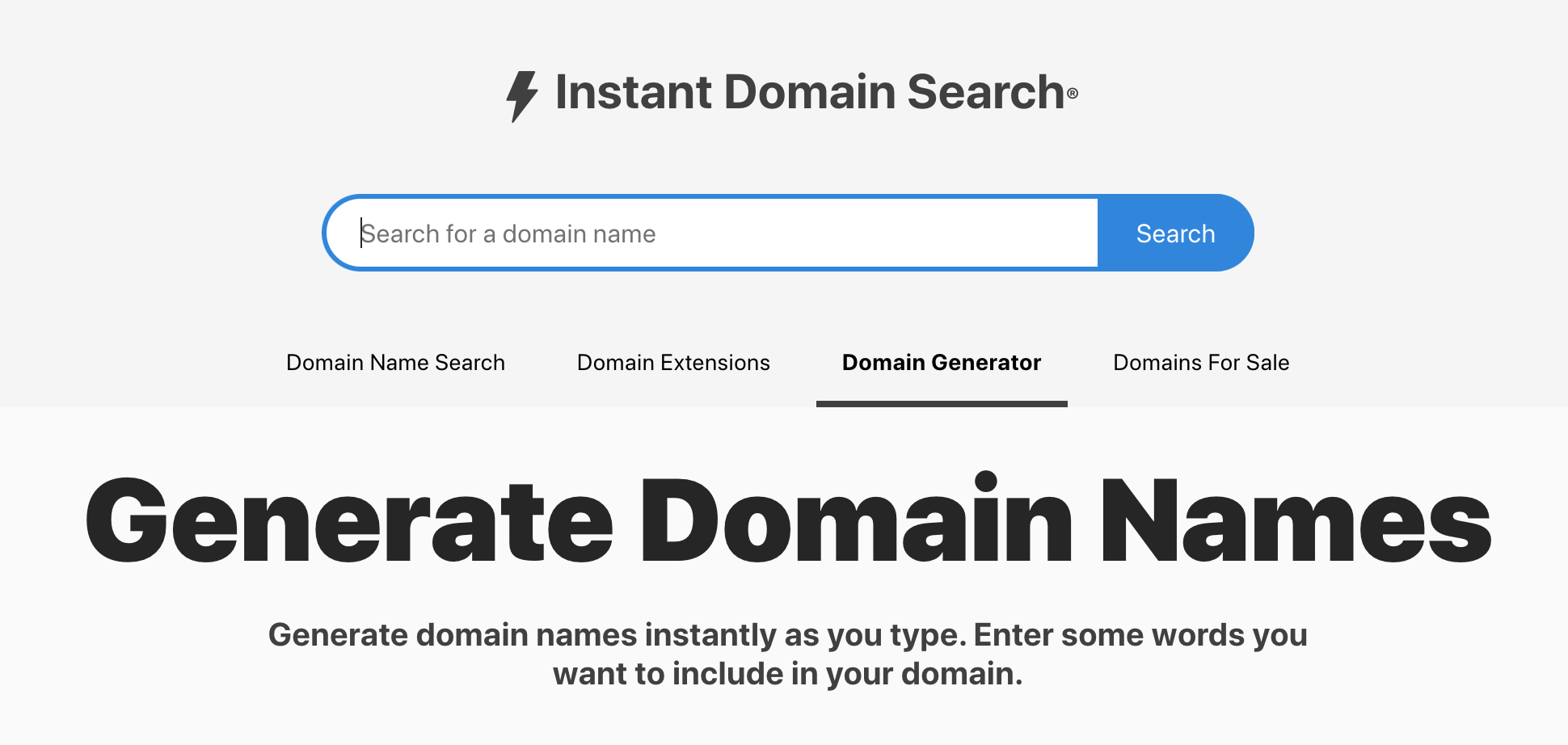Viewport: 1568px width, 745px height.
Task: Select the Domain Generator tab
Action: click(942, 363)
